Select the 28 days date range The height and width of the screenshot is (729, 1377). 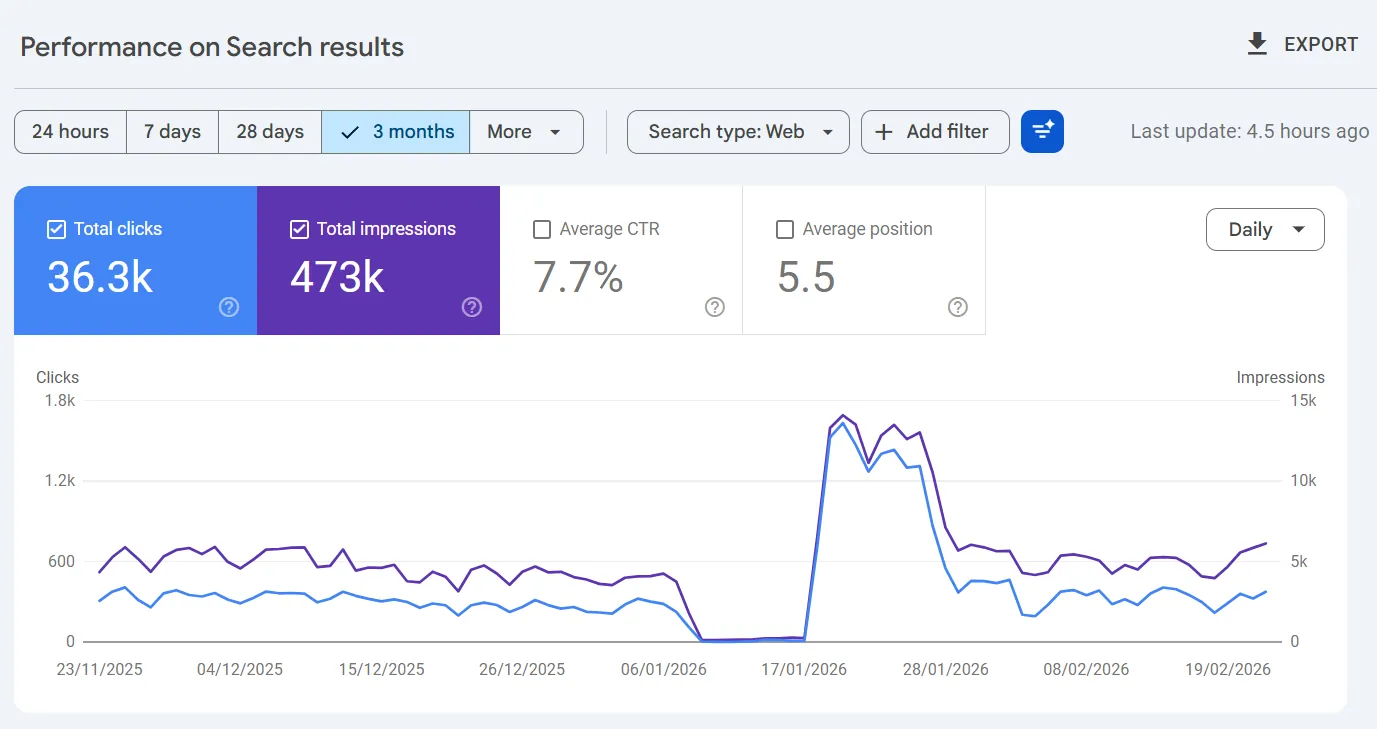pyautogui.click(x=269, y=131)
